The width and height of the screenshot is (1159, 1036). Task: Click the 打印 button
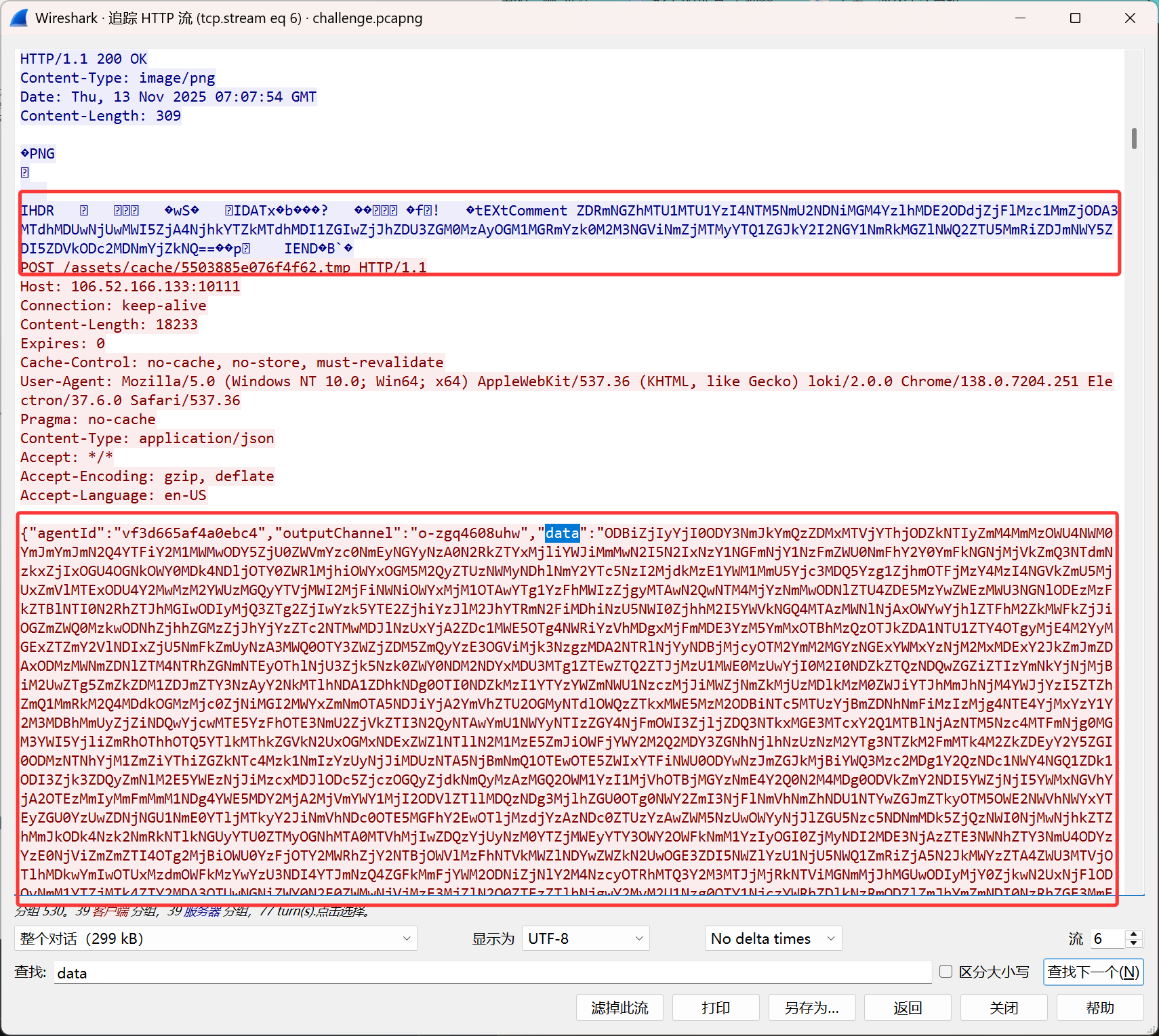point(716,1008)
